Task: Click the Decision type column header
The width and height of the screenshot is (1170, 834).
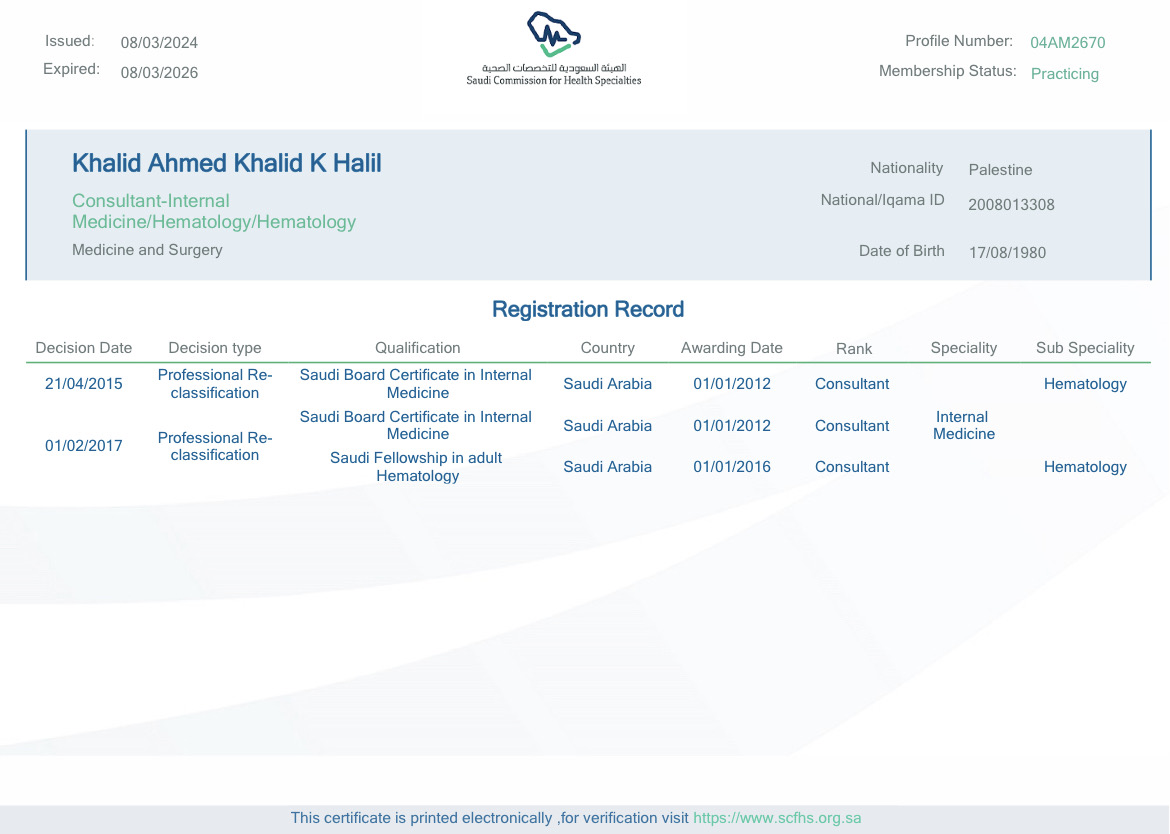Action: [x=215, y=348]
